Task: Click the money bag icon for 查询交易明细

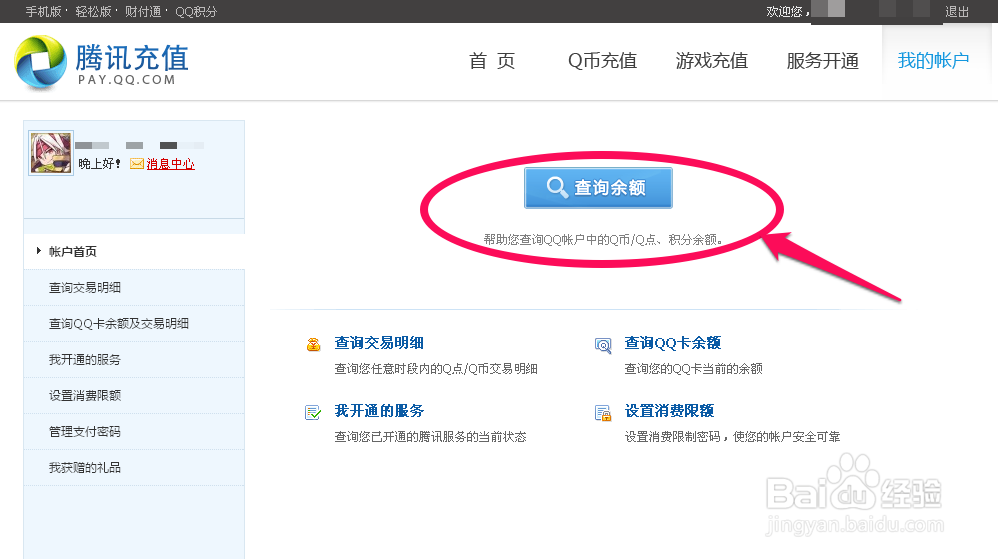Action: [313, 344]
